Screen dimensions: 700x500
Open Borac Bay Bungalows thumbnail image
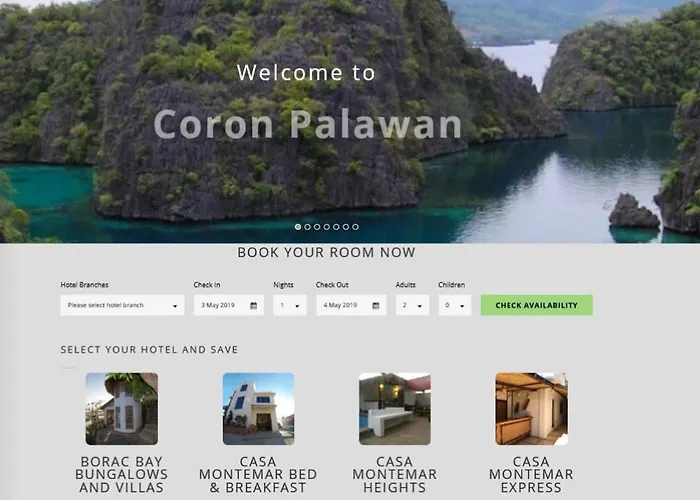point(122,409)
